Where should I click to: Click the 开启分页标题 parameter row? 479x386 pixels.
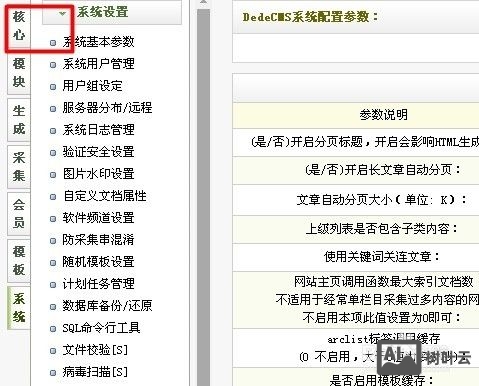(x=356, y=142)
